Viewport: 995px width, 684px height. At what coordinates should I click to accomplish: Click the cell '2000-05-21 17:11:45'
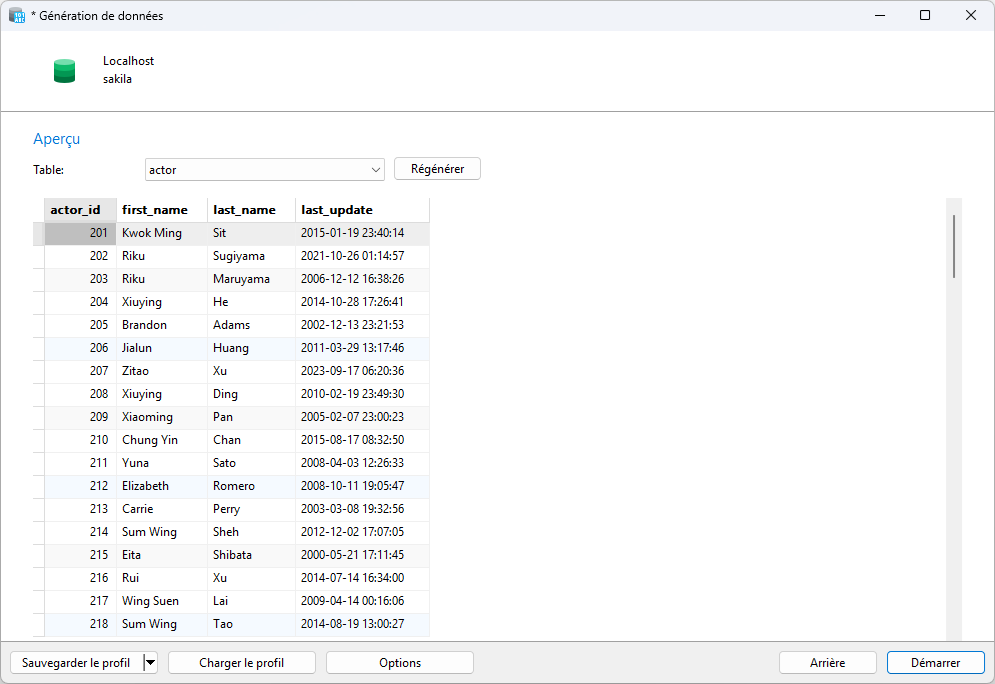[362, 555]
